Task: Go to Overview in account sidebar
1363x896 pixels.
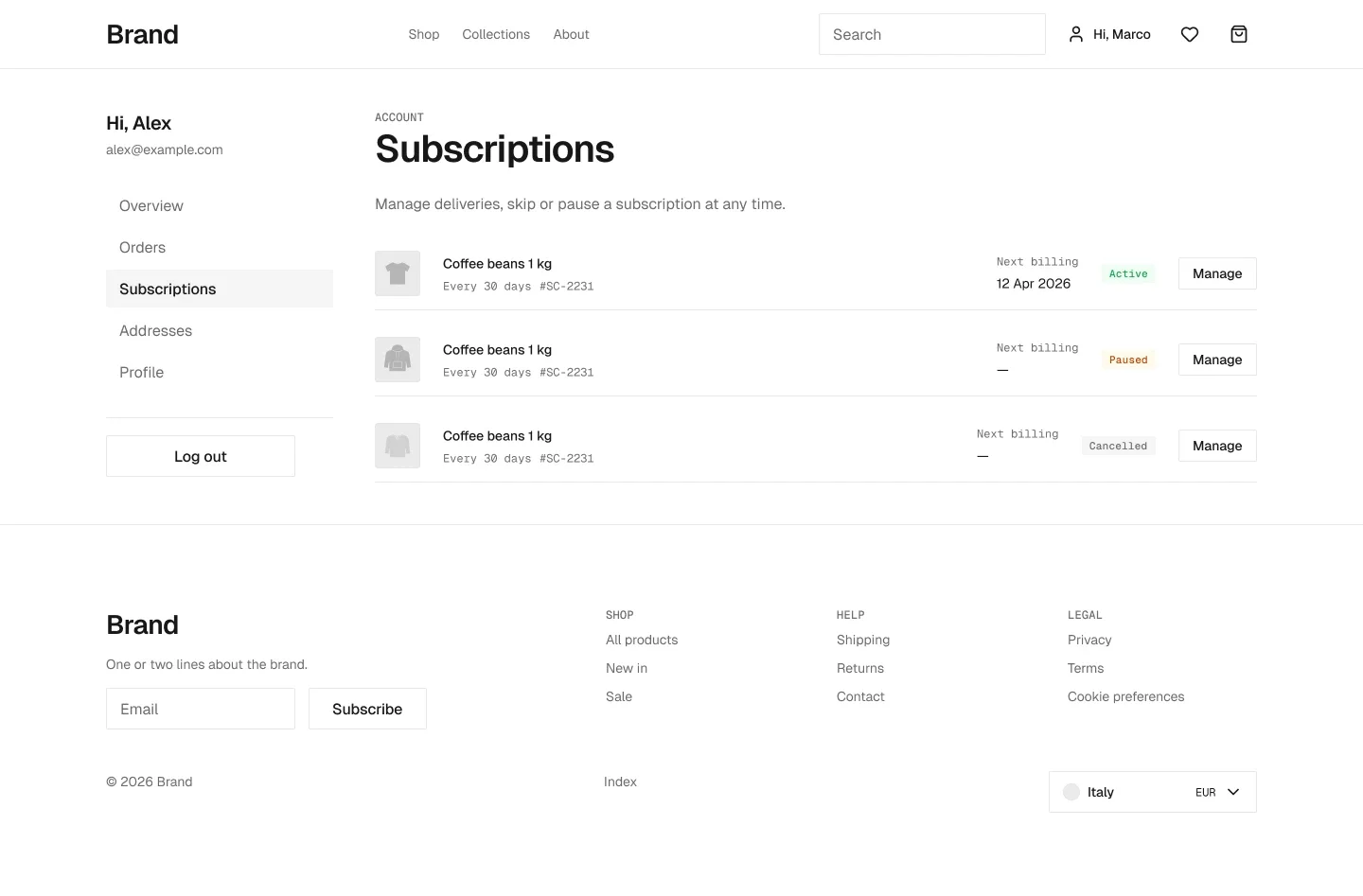Action: click(220, 205)
